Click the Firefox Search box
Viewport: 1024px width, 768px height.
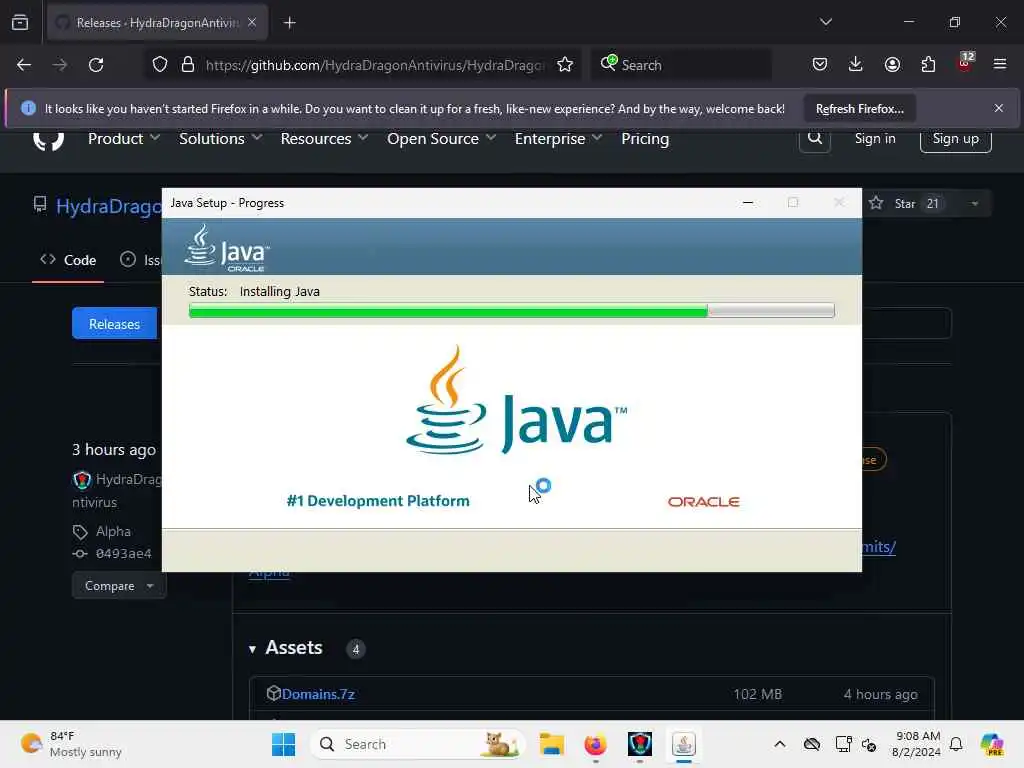click(681, 65)
